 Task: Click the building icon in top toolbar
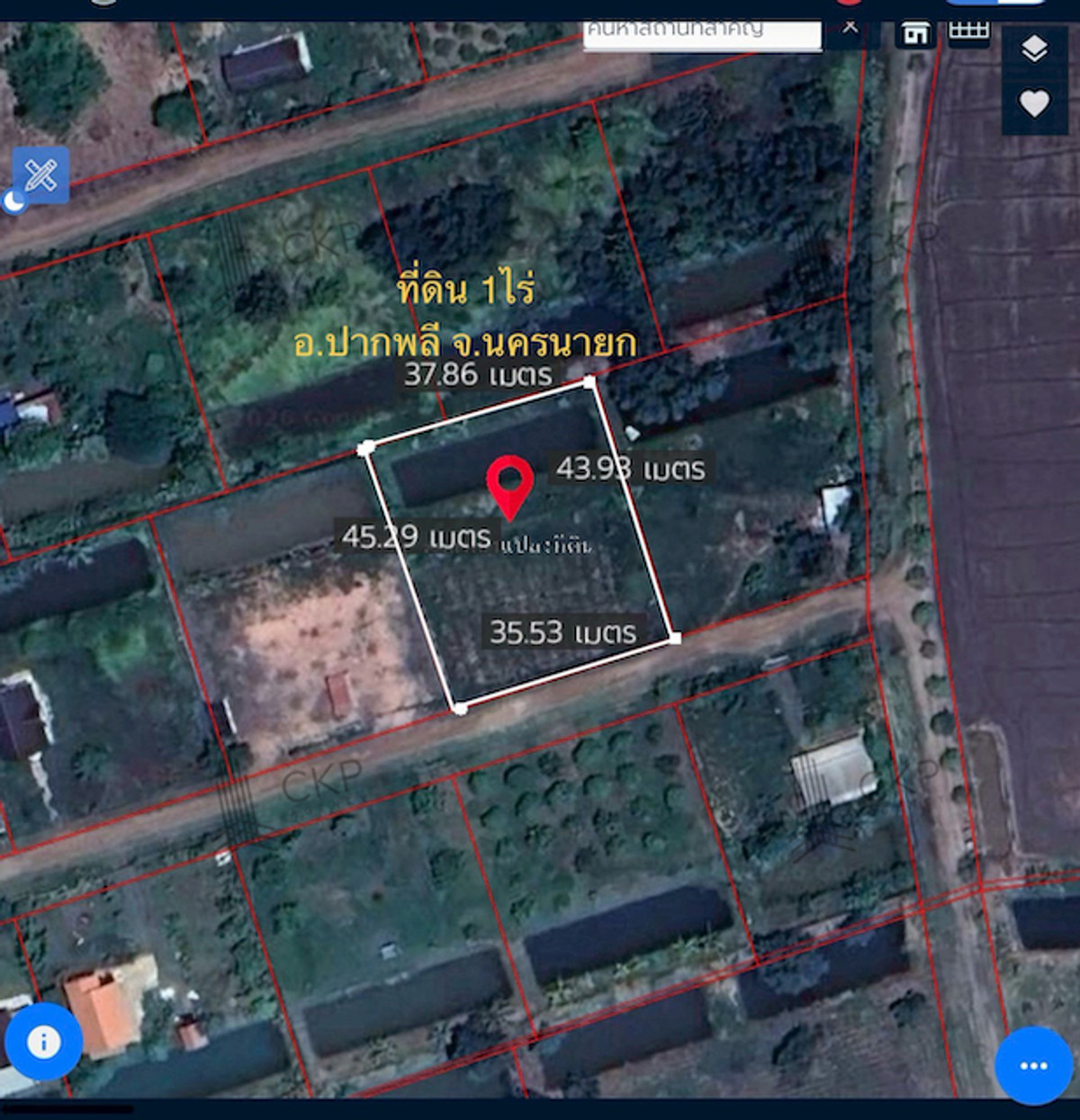point(915,33)
